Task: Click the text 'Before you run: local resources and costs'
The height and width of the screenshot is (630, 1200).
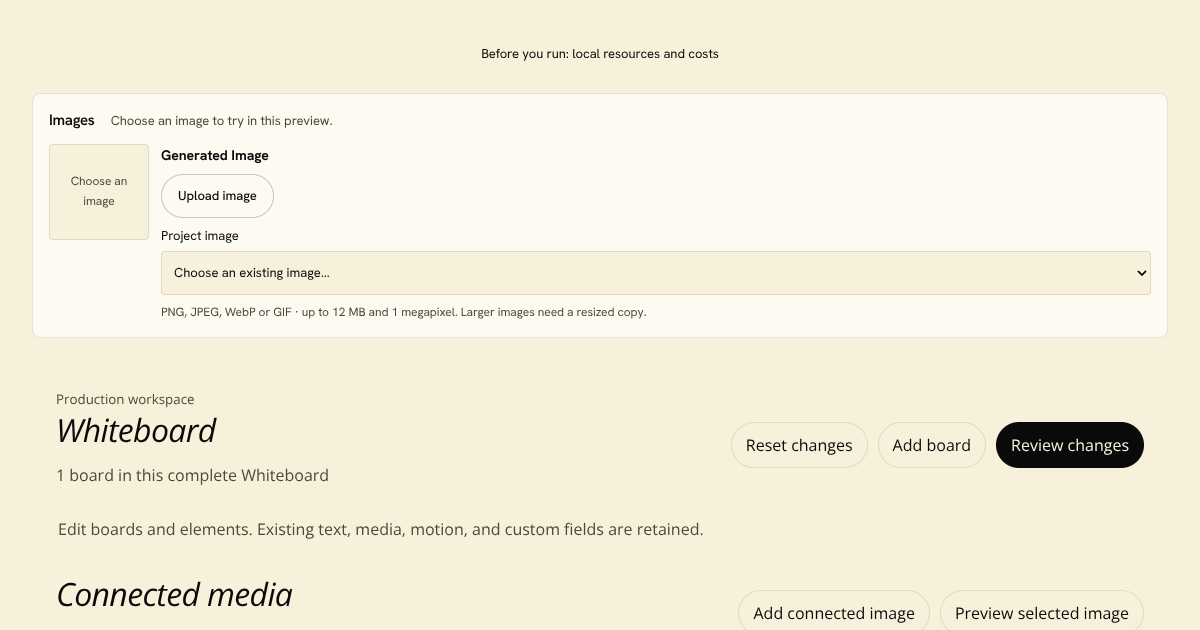Action: [x=600, y=54]
